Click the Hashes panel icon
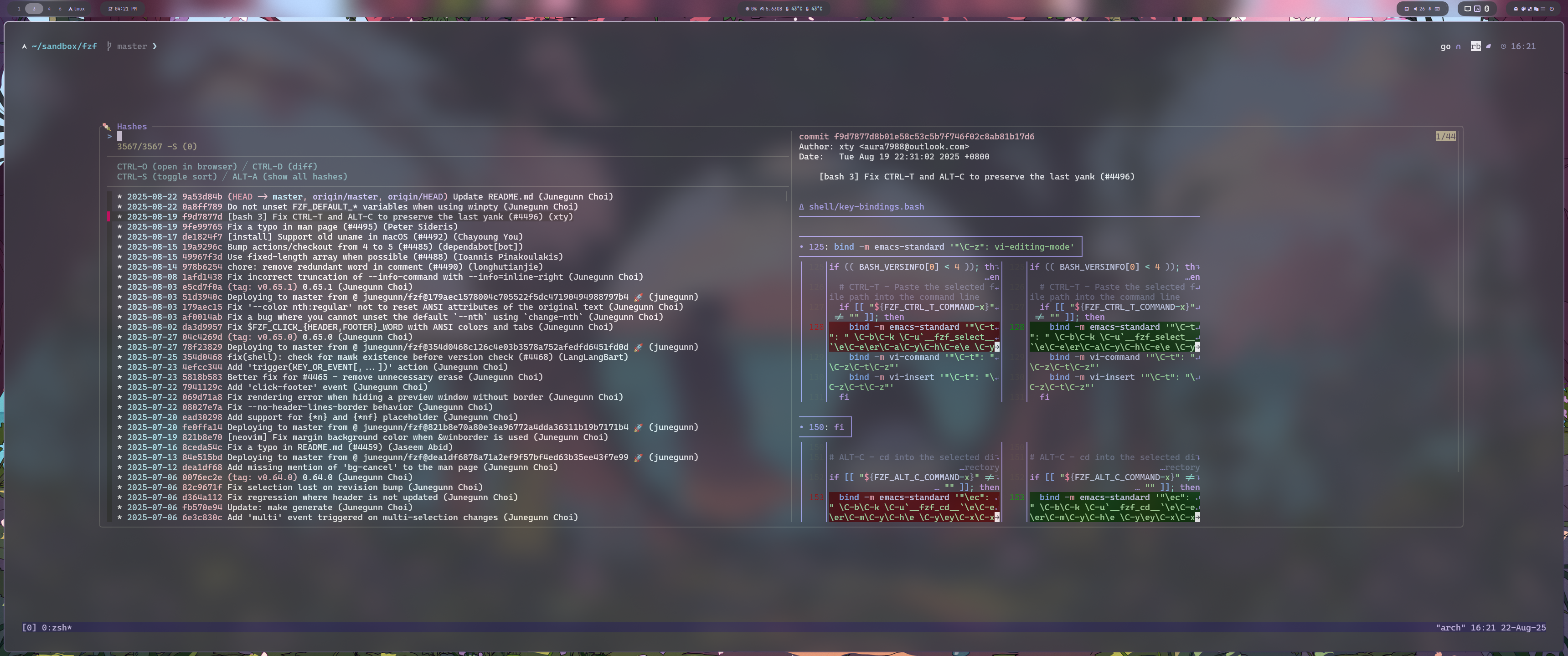This screenshot has height=656, width=1568. (107, 127)
